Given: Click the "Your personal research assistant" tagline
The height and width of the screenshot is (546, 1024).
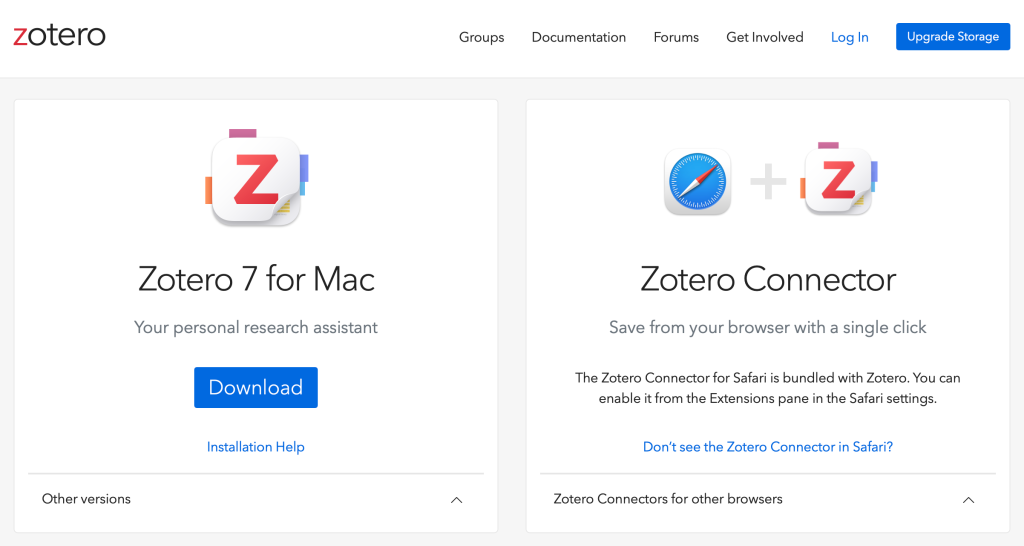Looking at the screenshot, I should click(256, 327).
